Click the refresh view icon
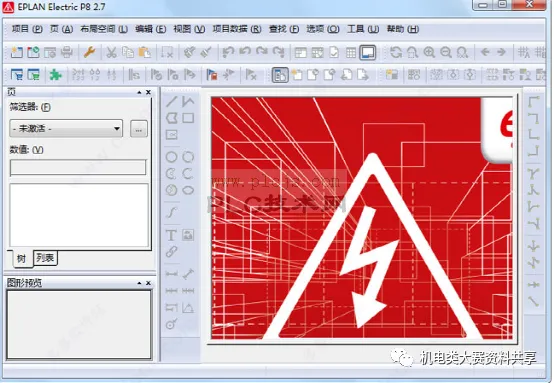This screenshot has width=554, height=383. pos(396,53)
